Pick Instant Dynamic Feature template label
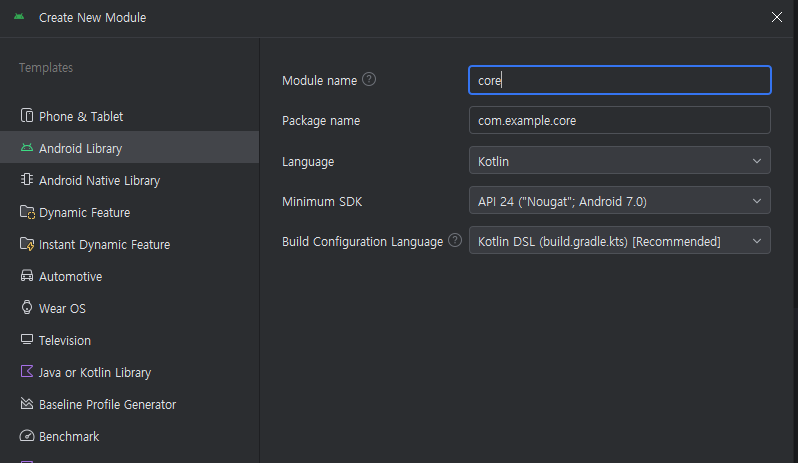The height and width of the screenshot is (463, 798). pyautogui.click(x=104, y=245)
